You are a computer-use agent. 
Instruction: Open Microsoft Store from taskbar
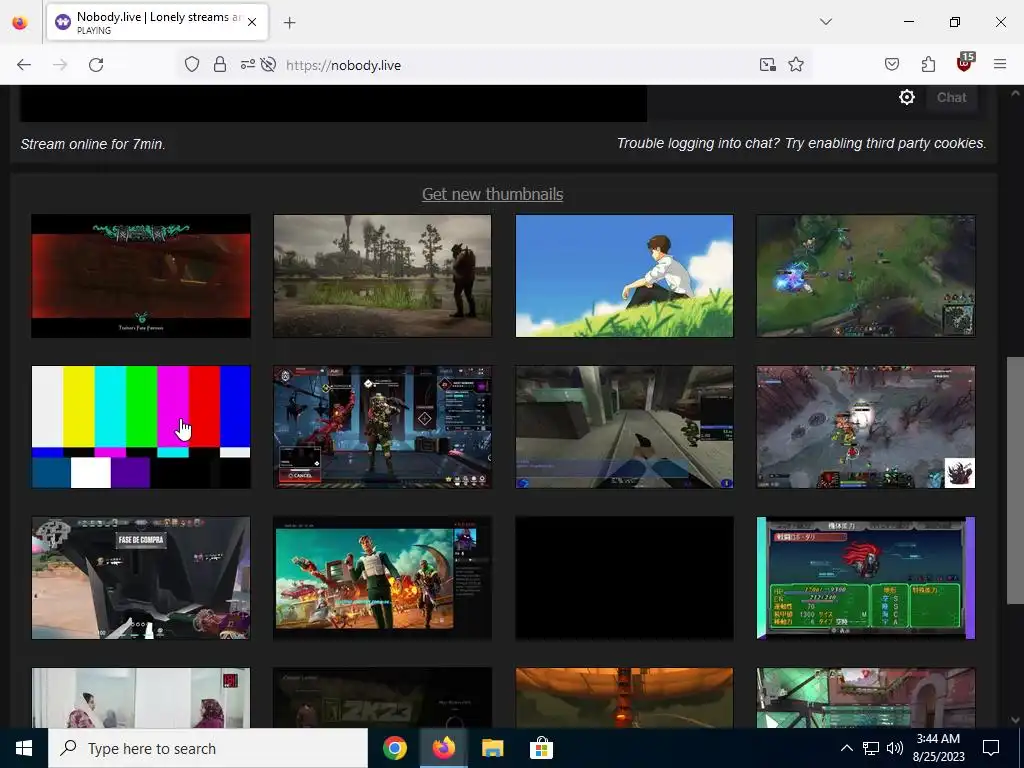[541, 748]
